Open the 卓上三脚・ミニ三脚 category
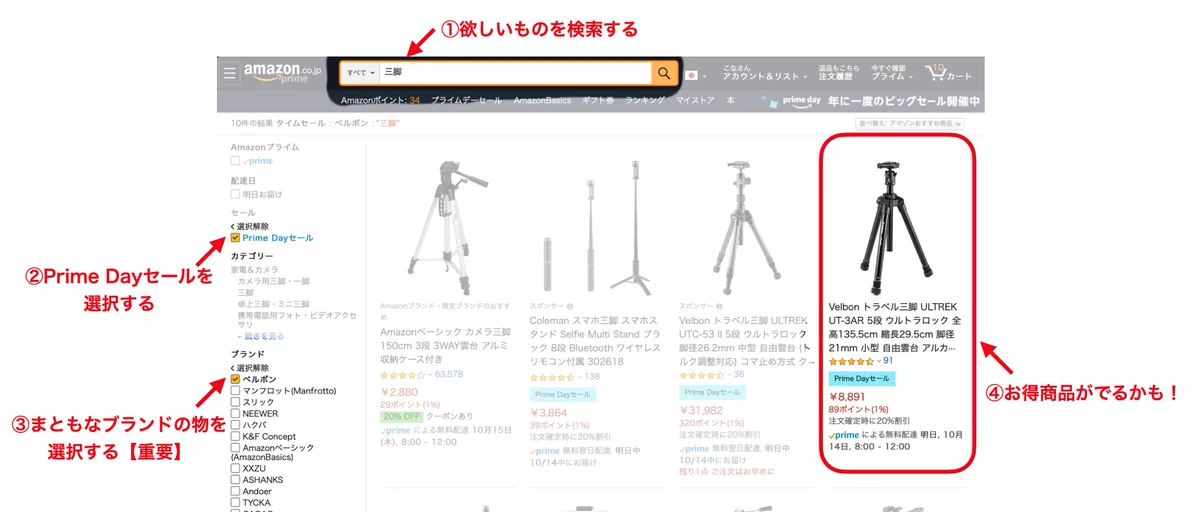Screen dimensions: 1200x512 (274, 303)
